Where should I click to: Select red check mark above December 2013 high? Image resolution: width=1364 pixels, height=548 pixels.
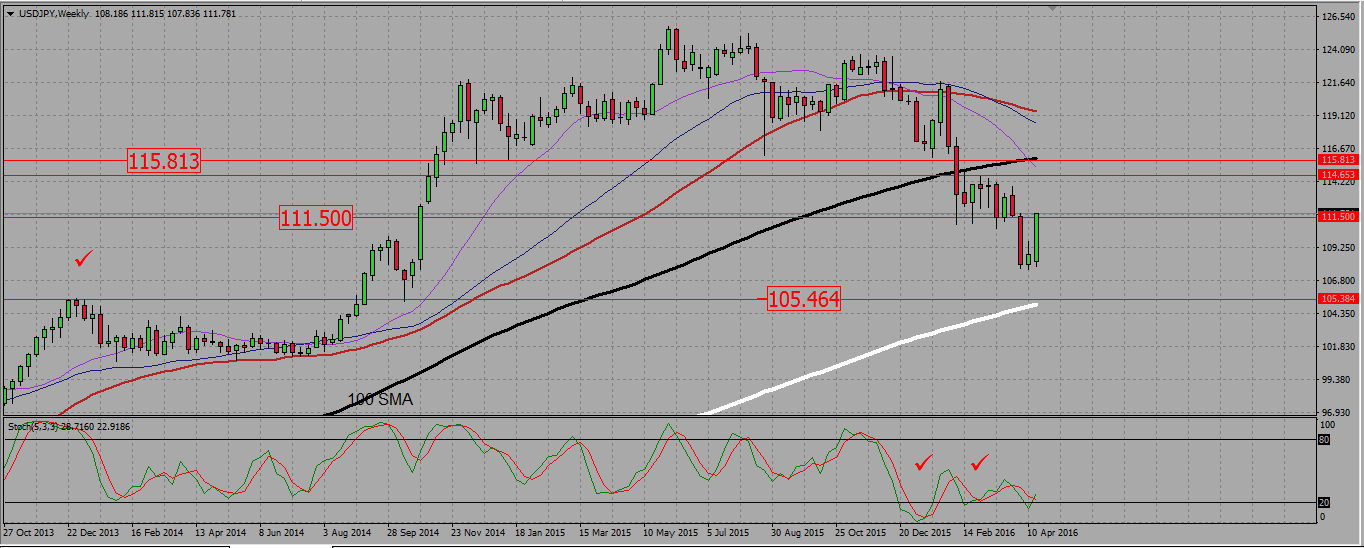click(84, 259)
